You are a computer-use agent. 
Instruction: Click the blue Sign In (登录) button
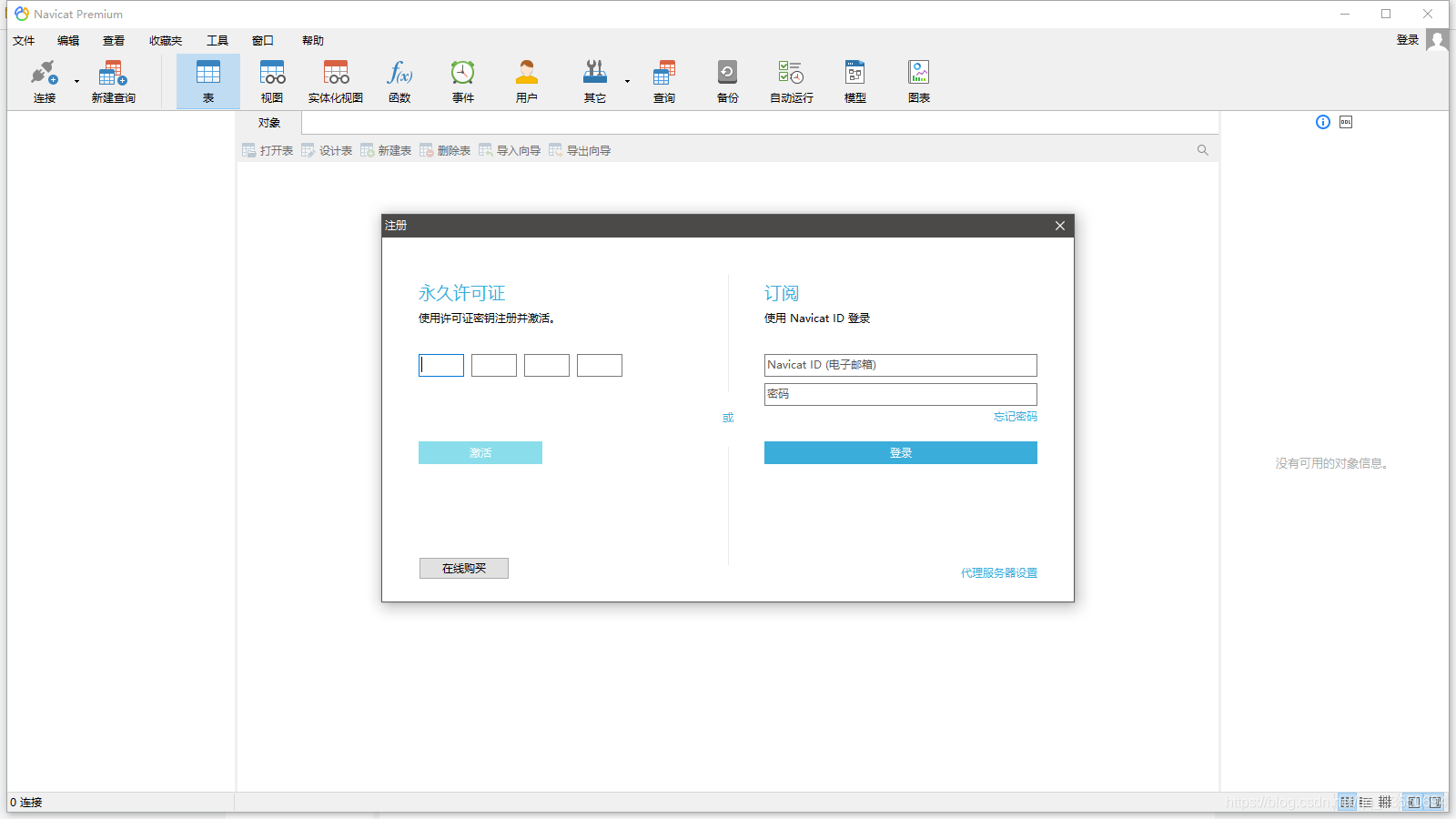coord(901,452)
